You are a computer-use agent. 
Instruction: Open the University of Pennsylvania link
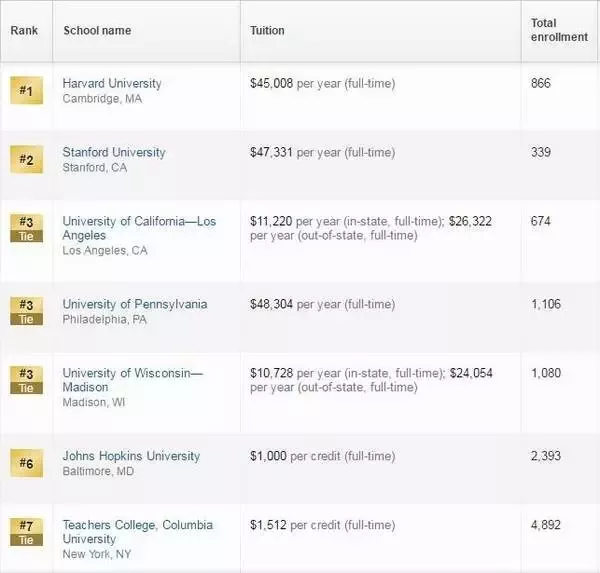(135, 304)
